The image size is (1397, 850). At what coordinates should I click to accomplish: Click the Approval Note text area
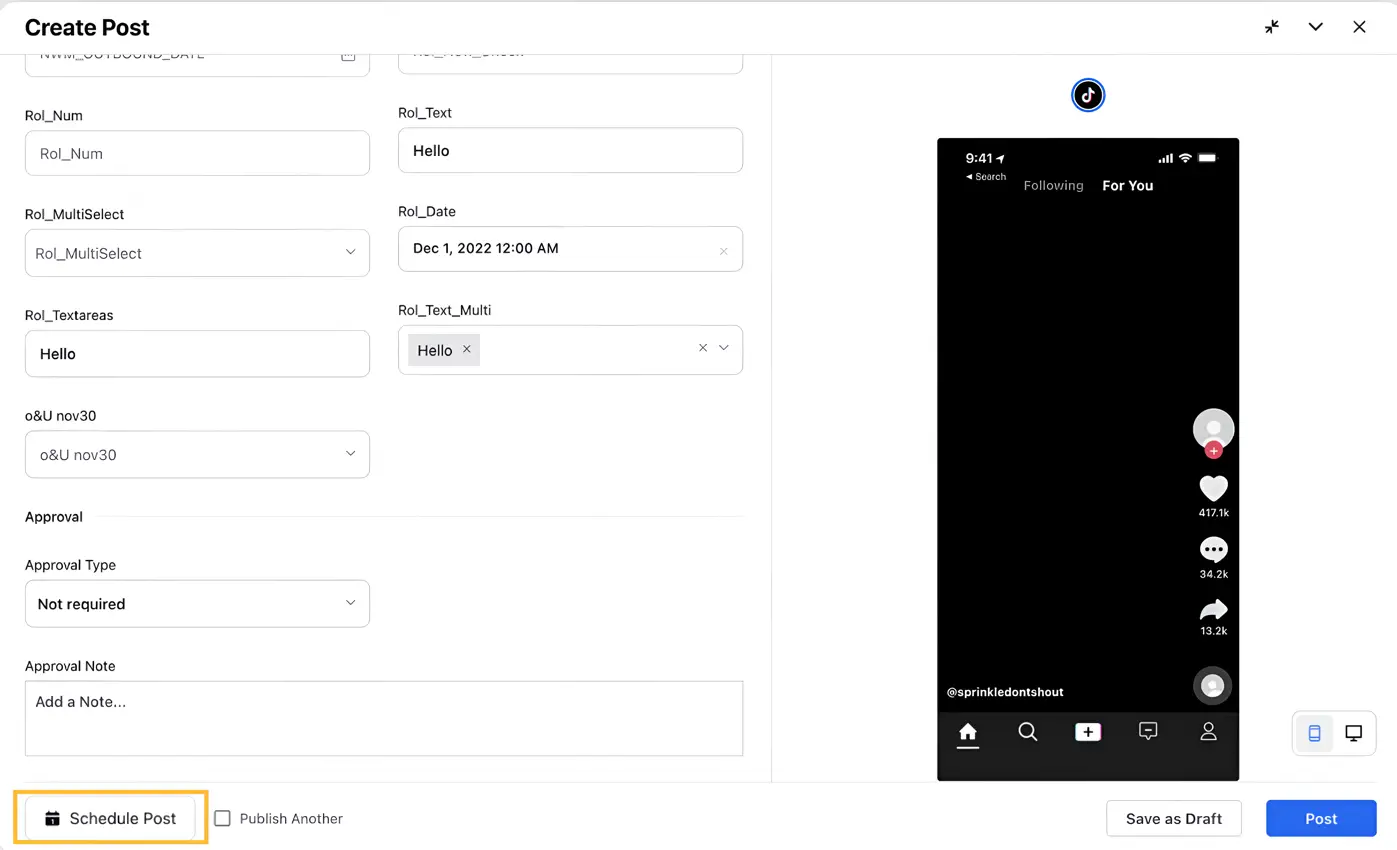click(384, 718)
